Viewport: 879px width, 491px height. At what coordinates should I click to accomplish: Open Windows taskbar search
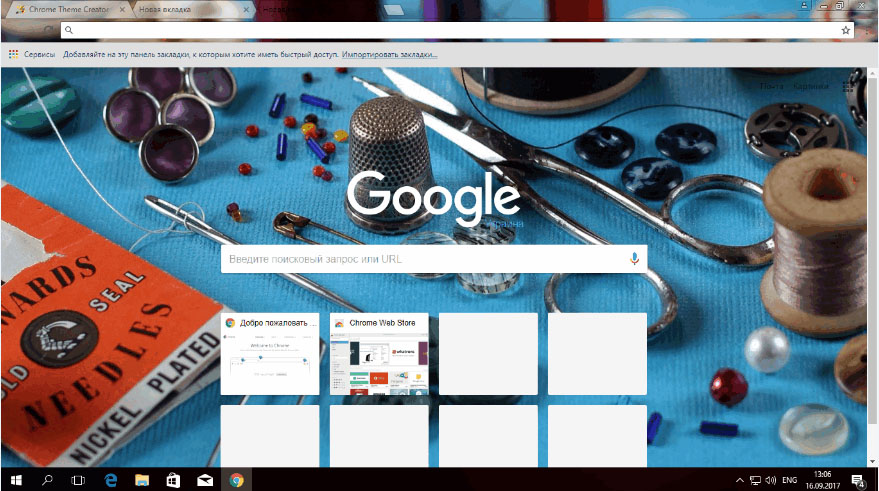click(47, 480)
